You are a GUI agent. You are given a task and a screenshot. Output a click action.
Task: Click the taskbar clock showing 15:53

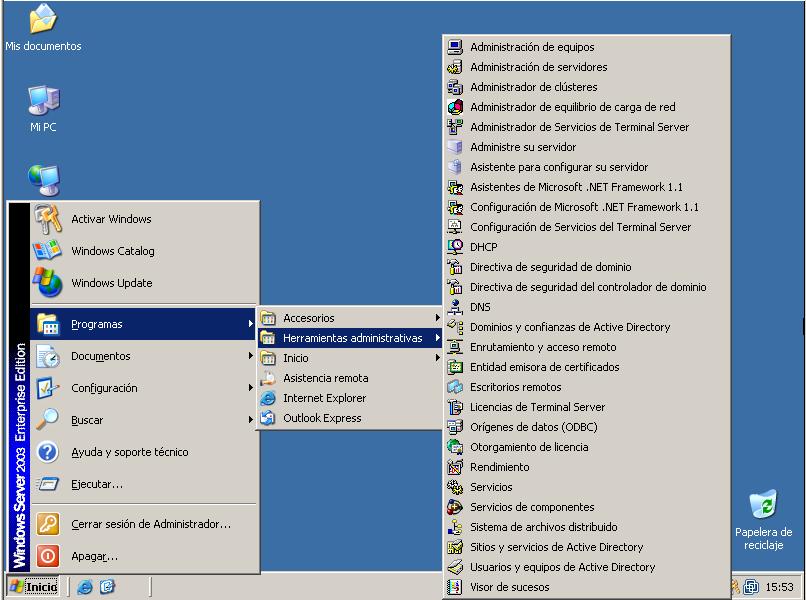(x=779, y=587)
